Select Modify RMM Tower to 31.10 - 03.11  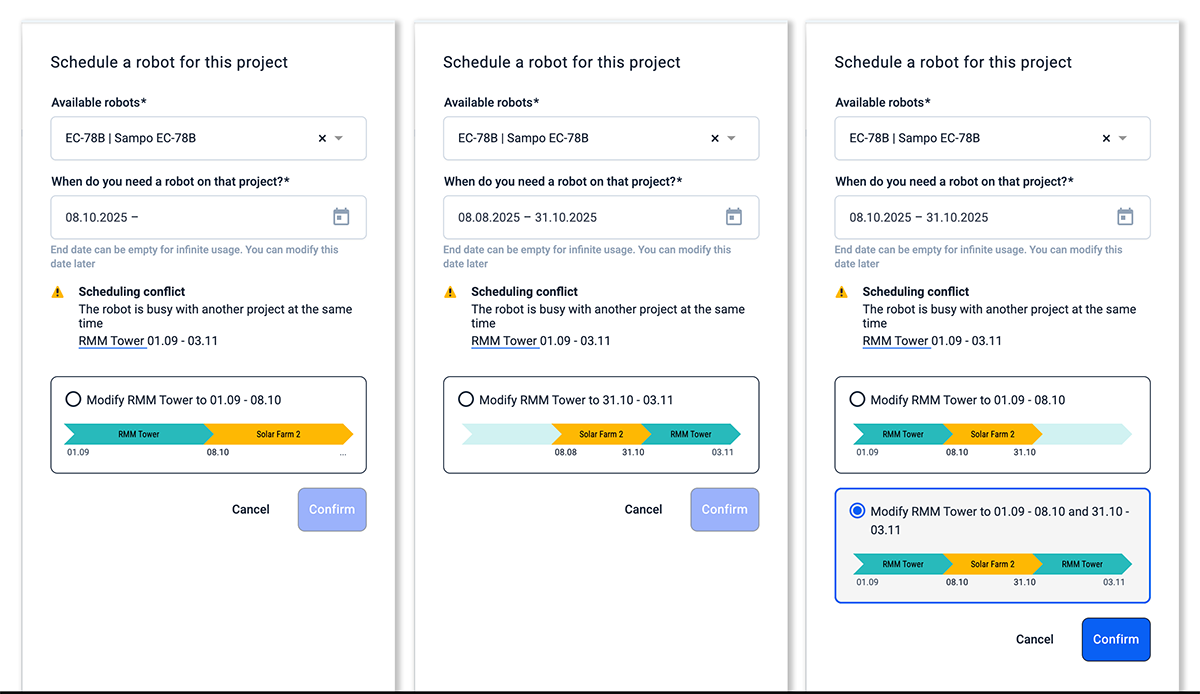(x=466, y=399)
